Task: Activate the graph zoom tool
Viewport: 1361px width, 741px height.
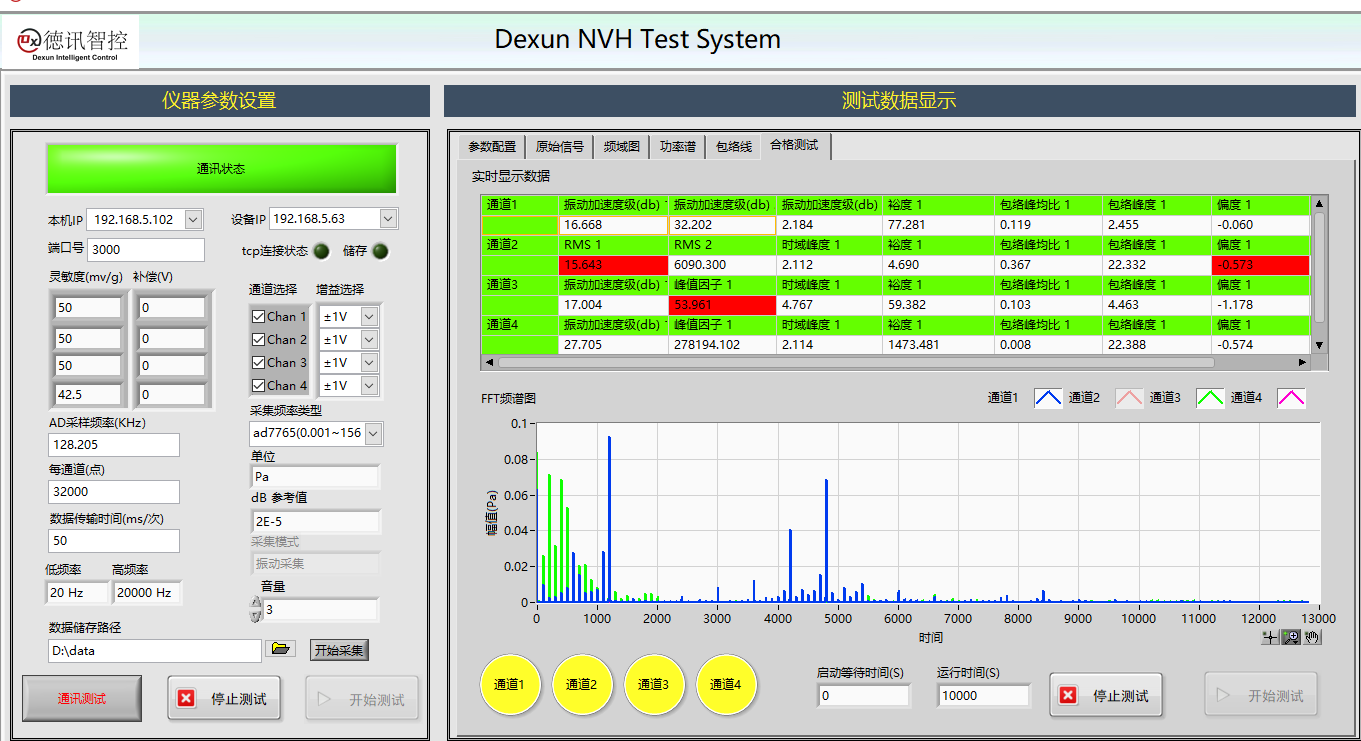Action: tap(1291, 637)
